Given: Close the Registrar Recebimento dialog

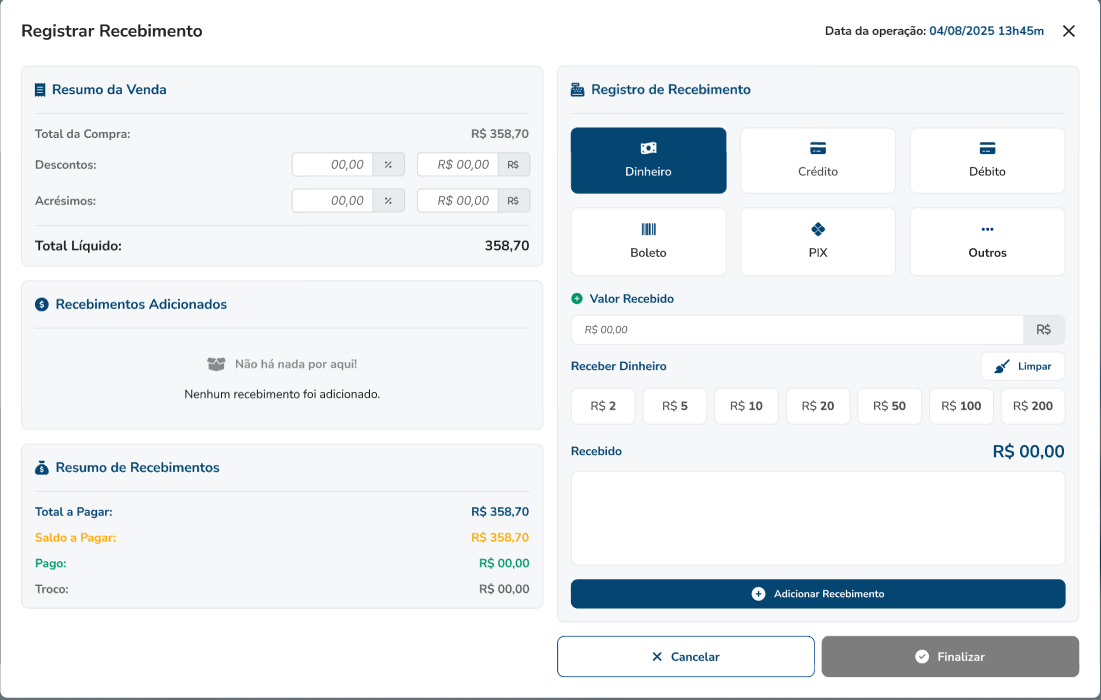Looking at the screenshot, I should point(1068,31).
